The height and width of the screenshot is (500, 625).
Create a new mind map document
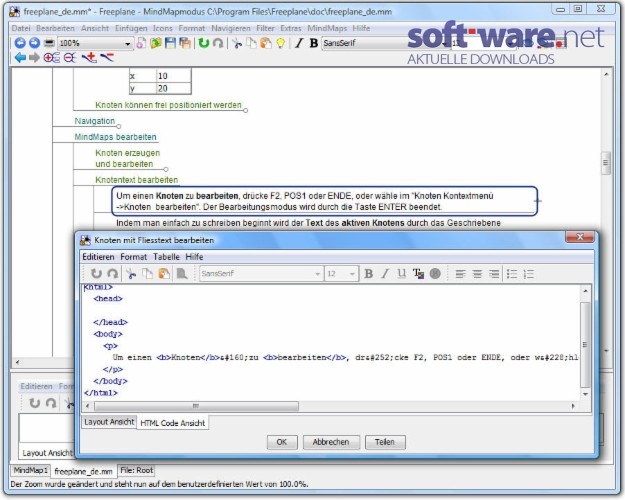(x=141, y=43)
